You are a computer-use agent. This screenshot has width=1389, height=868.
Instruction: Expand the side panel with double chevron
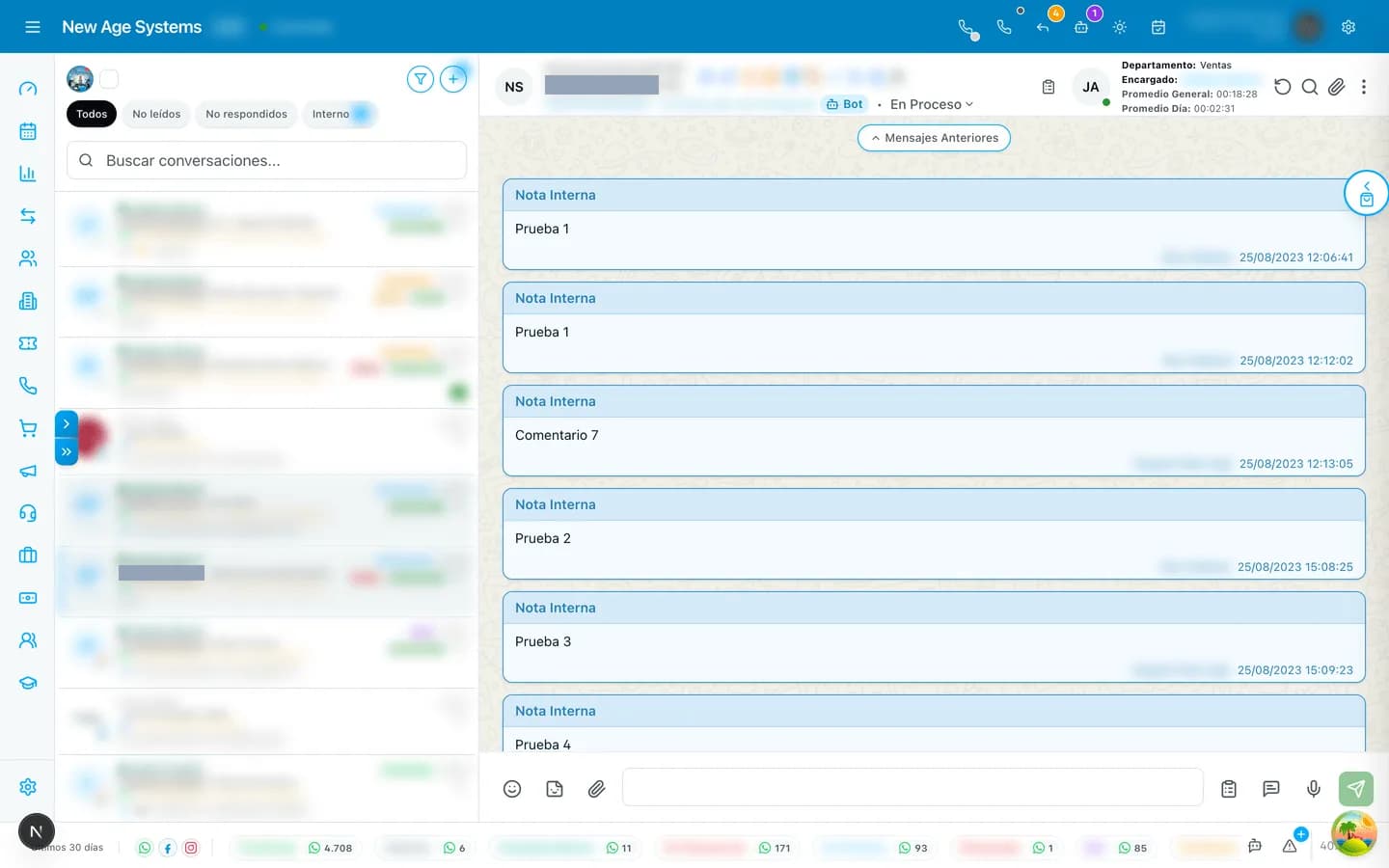(x=67, y=451)
